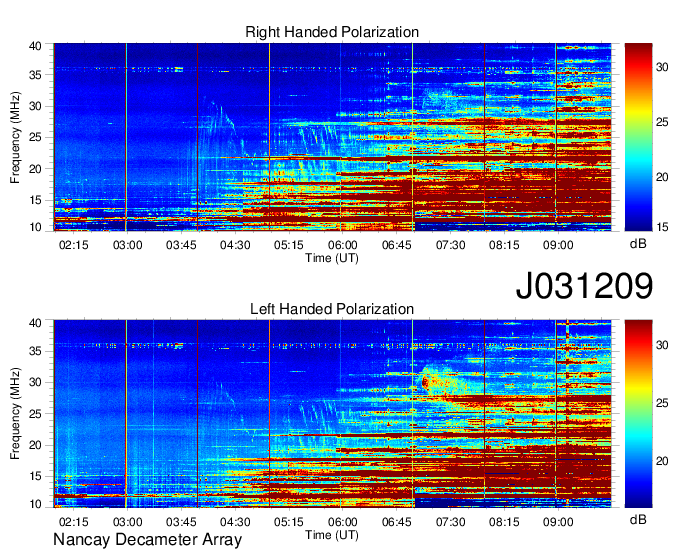Click the 20 label on lower color bar
Viewport: 680px width, 552px height.
[x=662, y=461]
